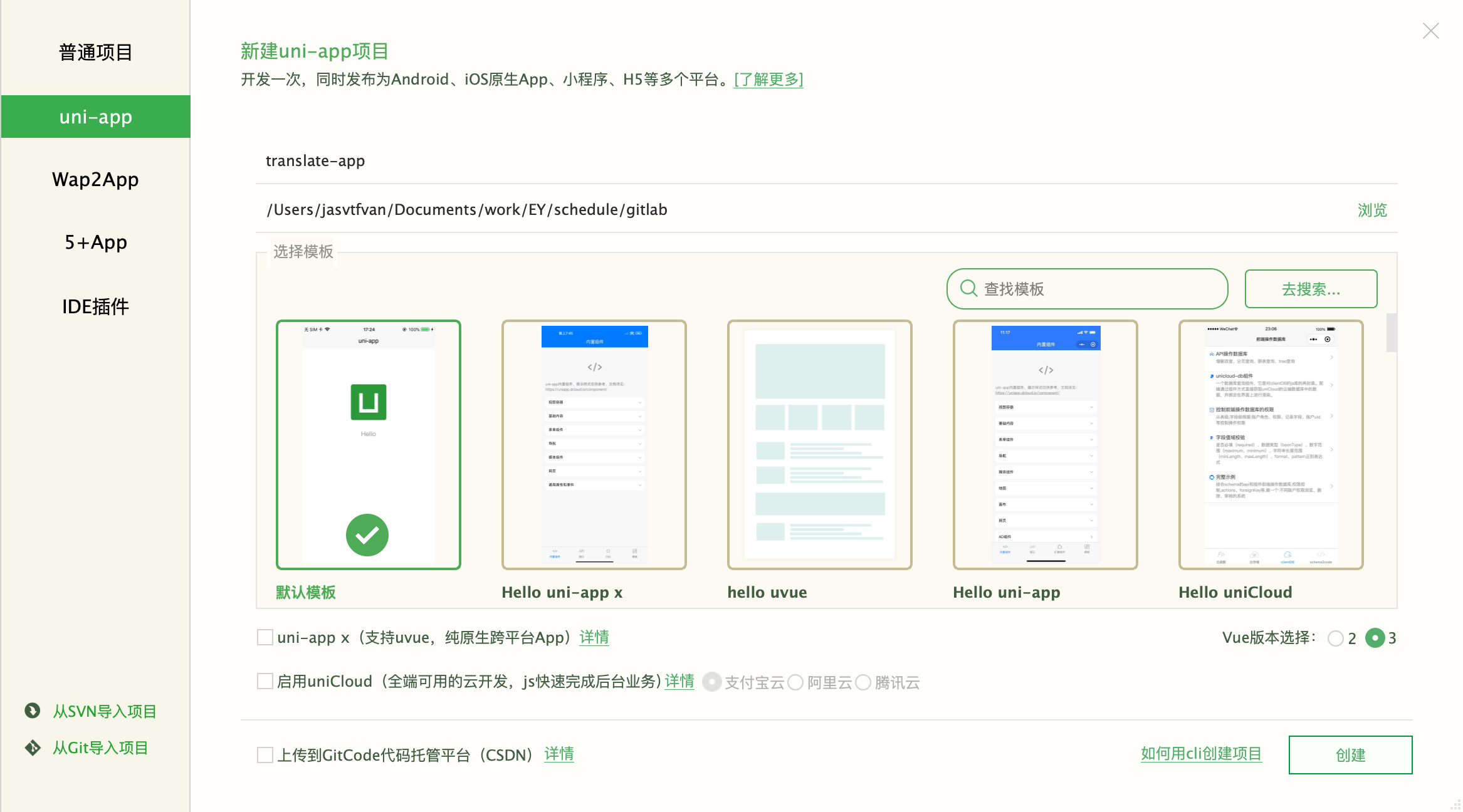Focus the 查找模板 search box

(1087, 289)
